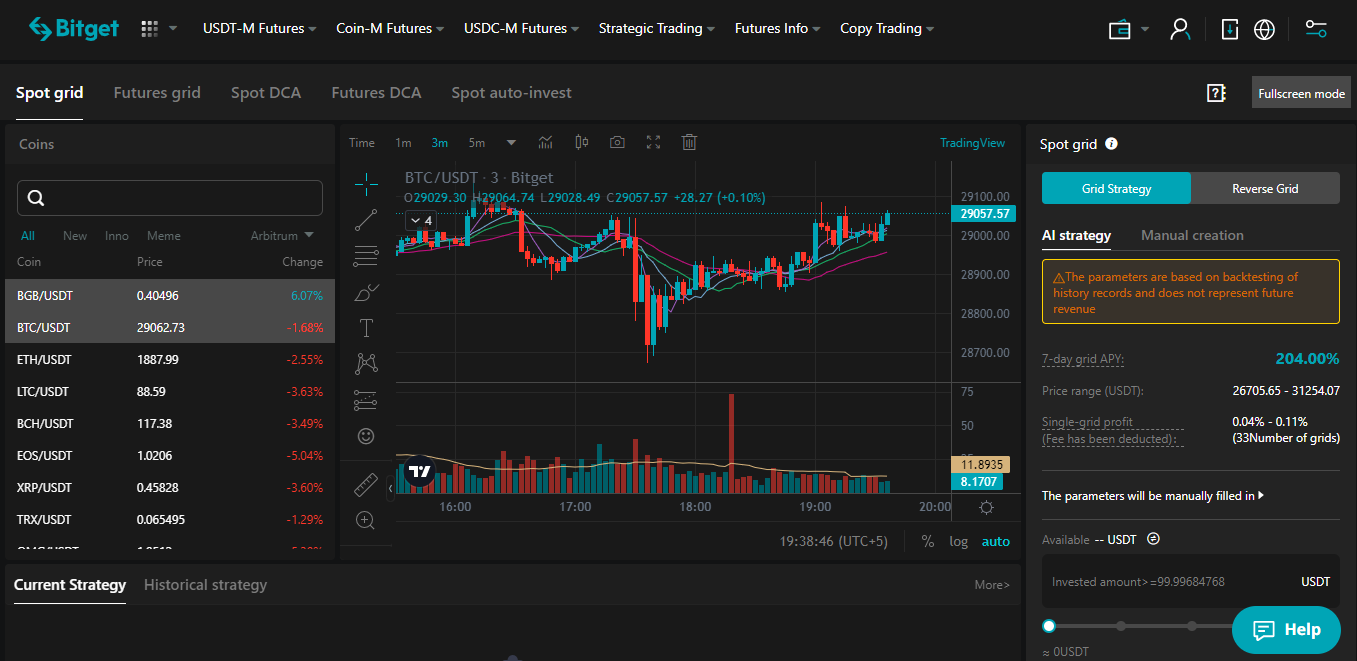This screenshot has height=661, width=1357.
Task: Select the crosshair cursor tool
Action: [x=366, y=183]
